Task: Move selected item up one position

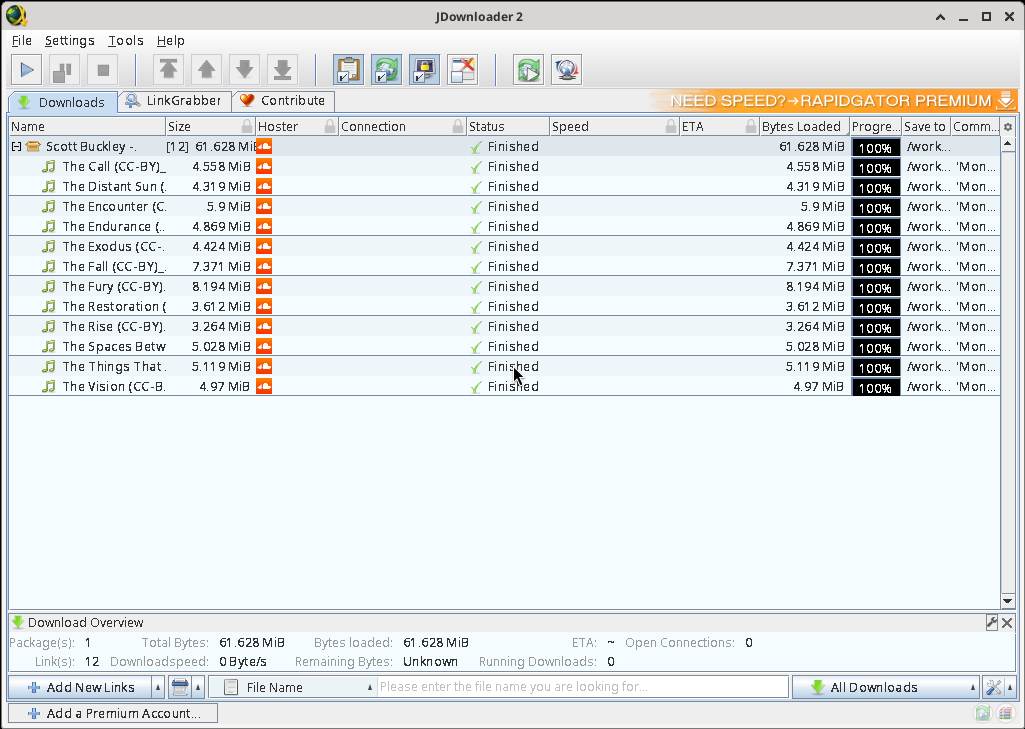Action: (x=207, y=70)
